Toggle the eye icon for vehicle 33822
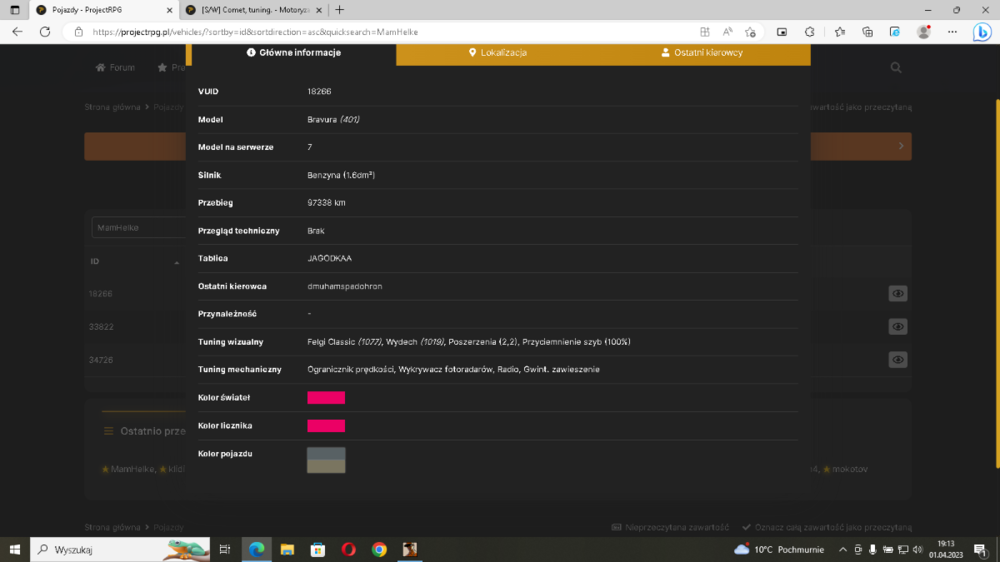This screenshot has width=1000, height=562. pos(897,327)
